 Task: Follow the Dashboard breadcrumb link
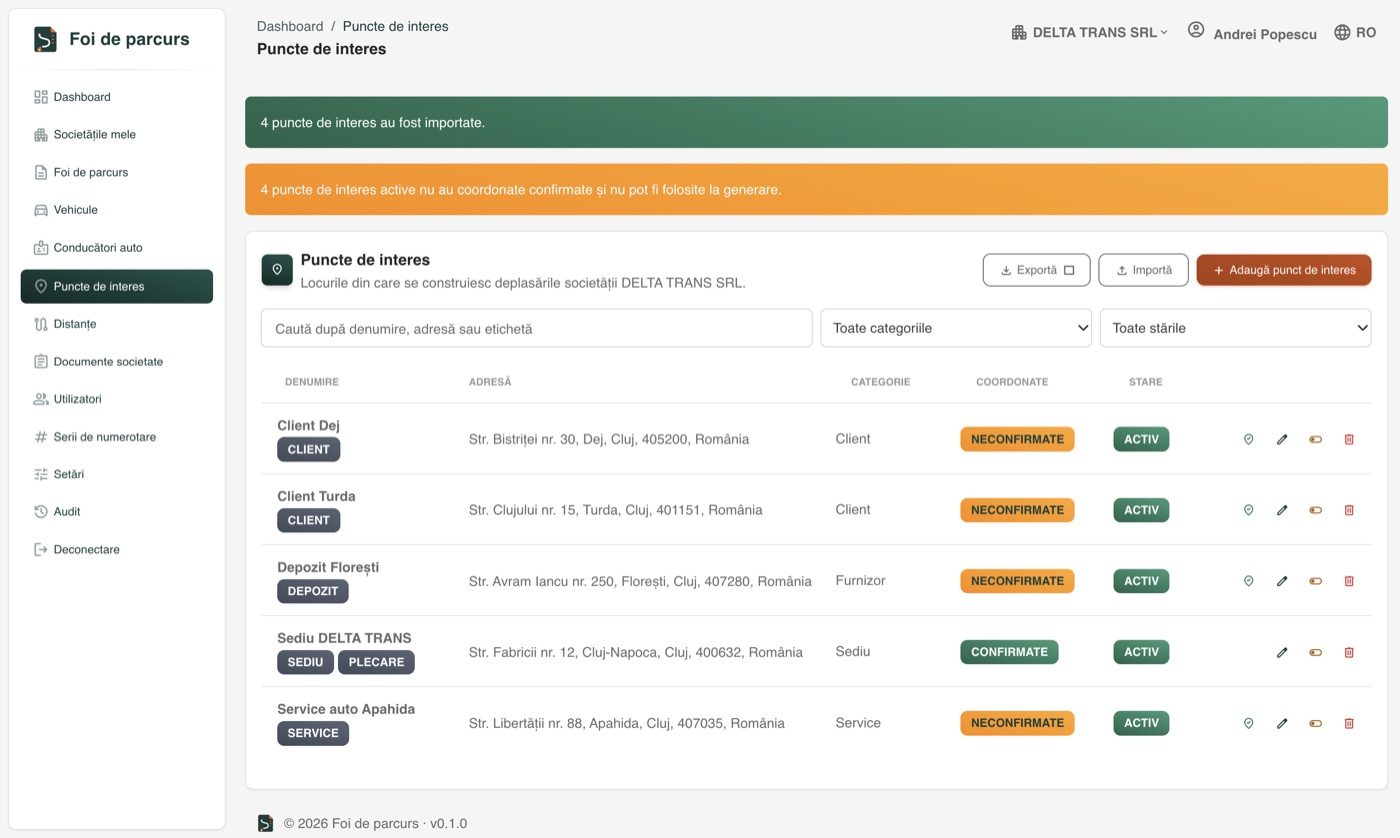[x=290, y=26]
